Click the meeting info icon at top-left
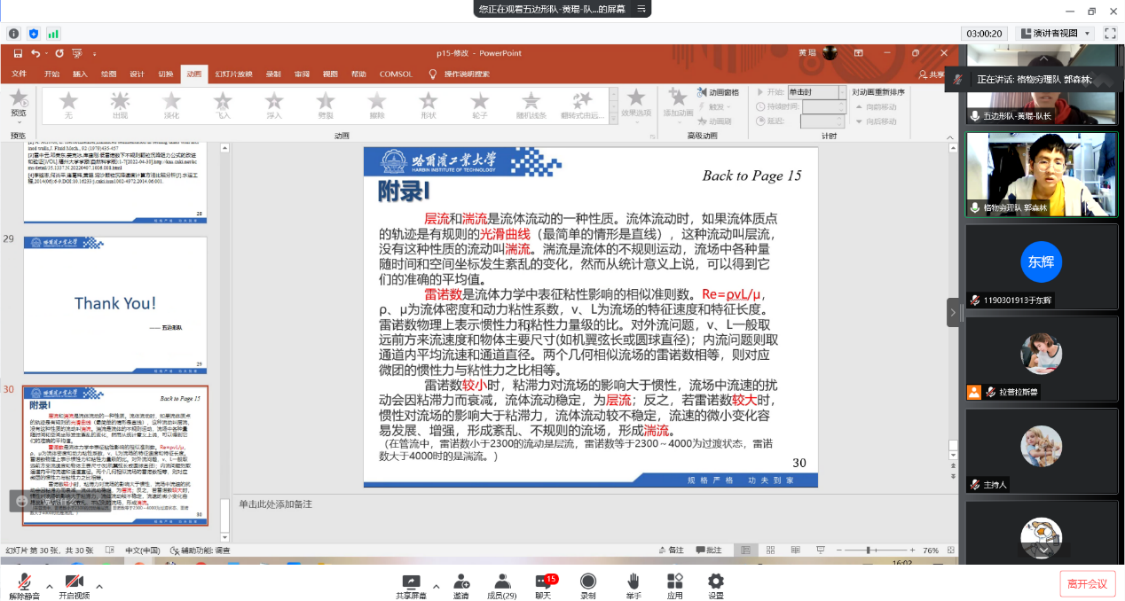Screen dimensions: 1125x601 [12, 33]
